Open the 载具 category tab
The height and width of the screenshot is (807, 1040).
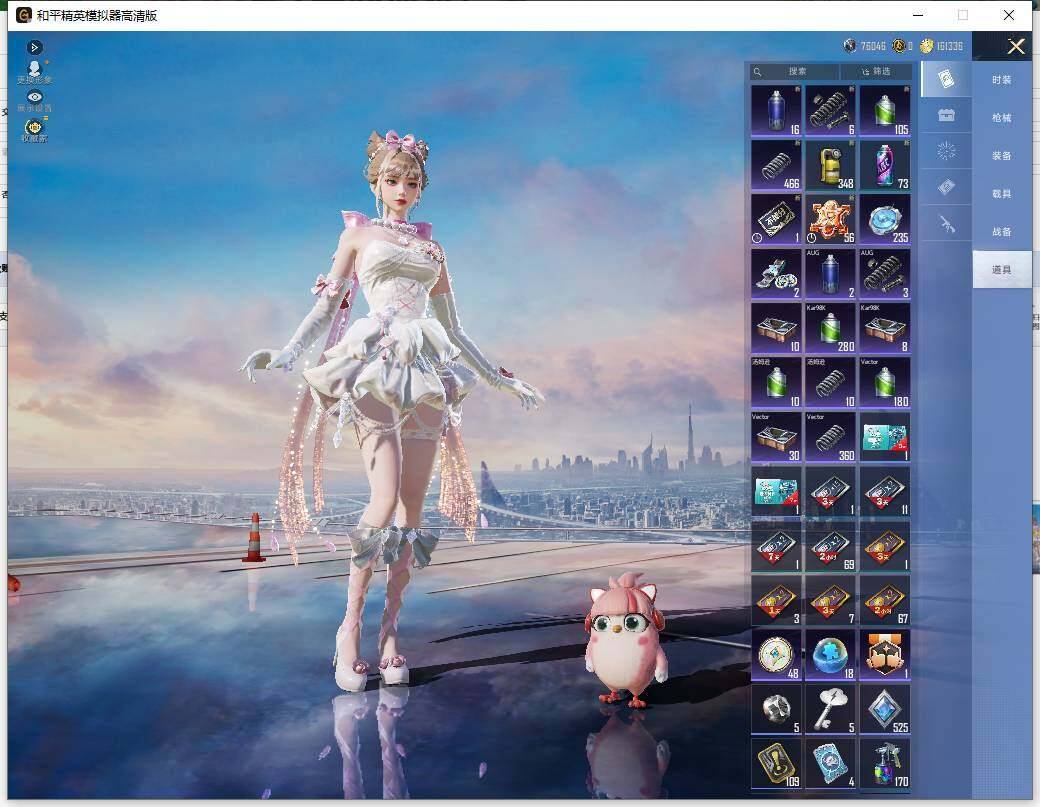point(1002,194)
